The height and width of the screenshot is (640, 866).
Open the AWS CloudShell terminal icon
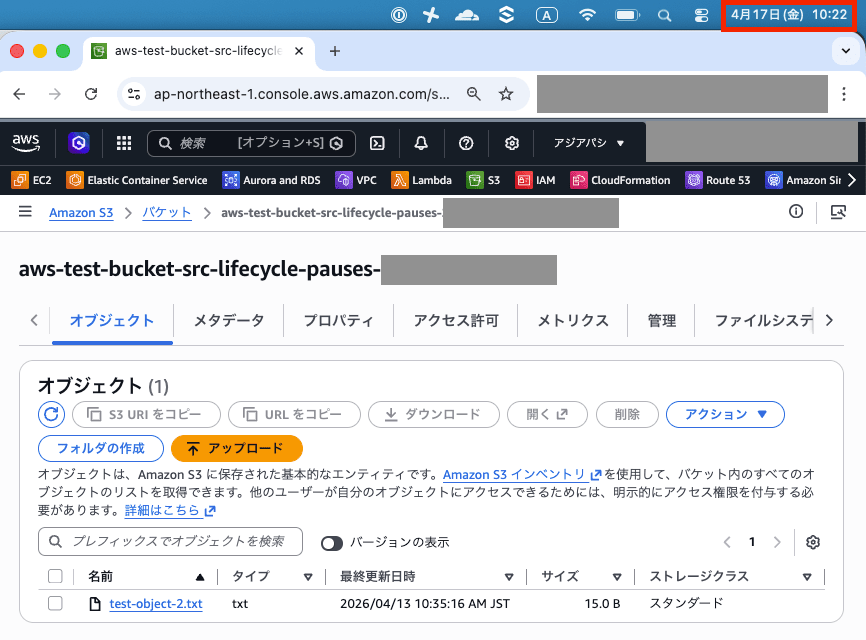377,143
